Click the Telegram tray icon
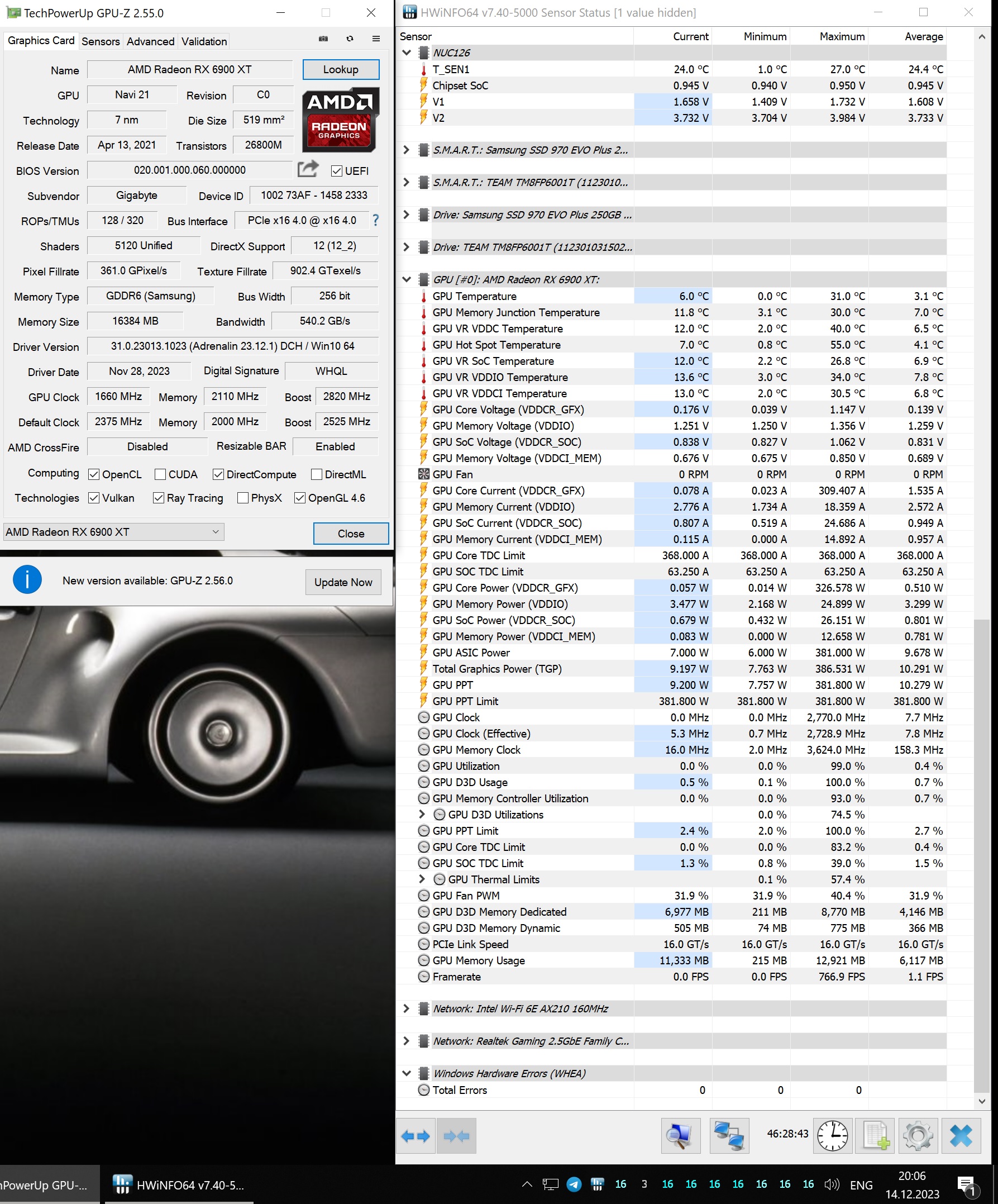This screenshot has height=1204, width=998. pos(574,1184)
